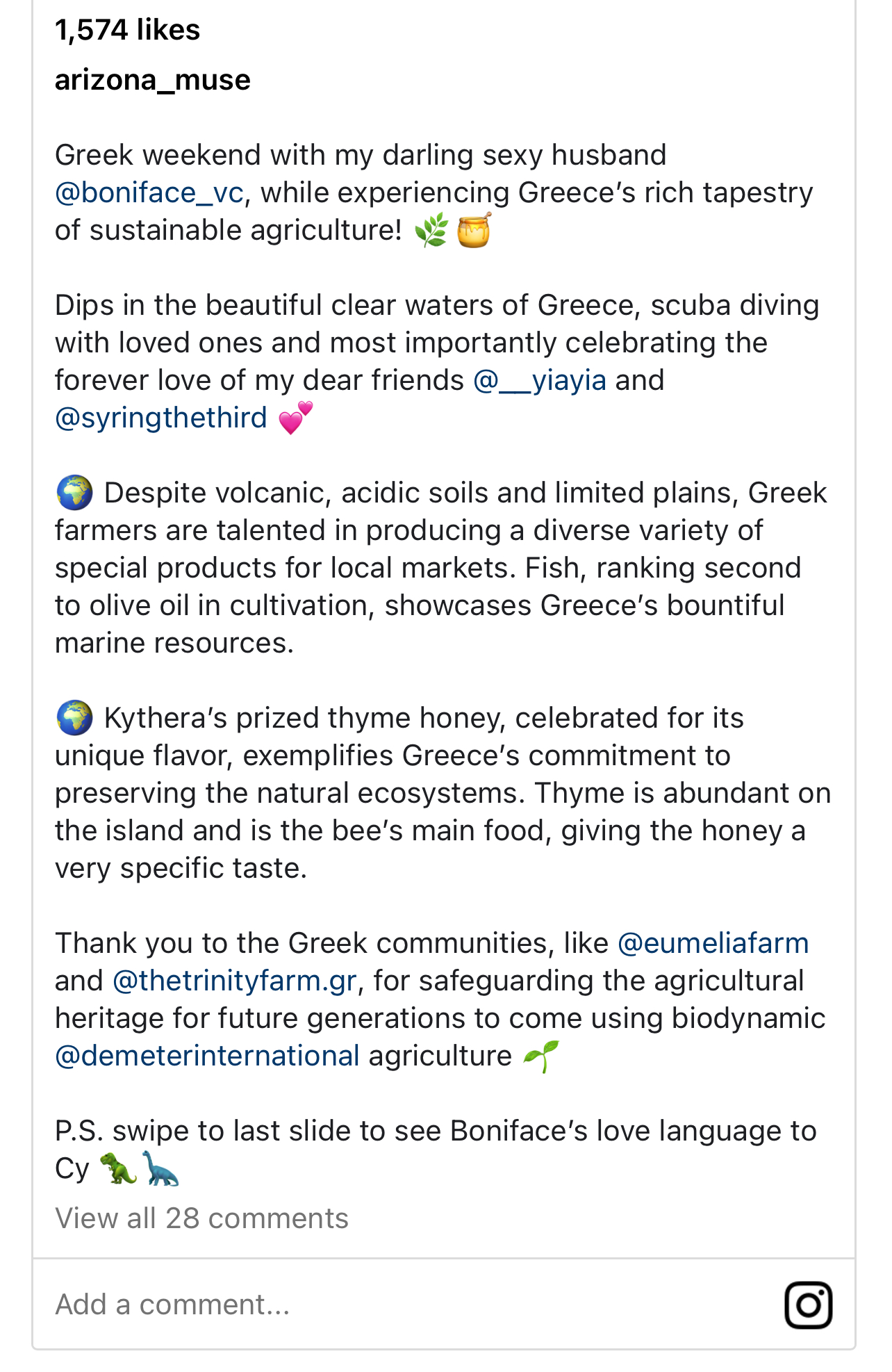View the 1,574 likes list
Viewport: 892px width, 1372px height.
click(x=128, y=30)
